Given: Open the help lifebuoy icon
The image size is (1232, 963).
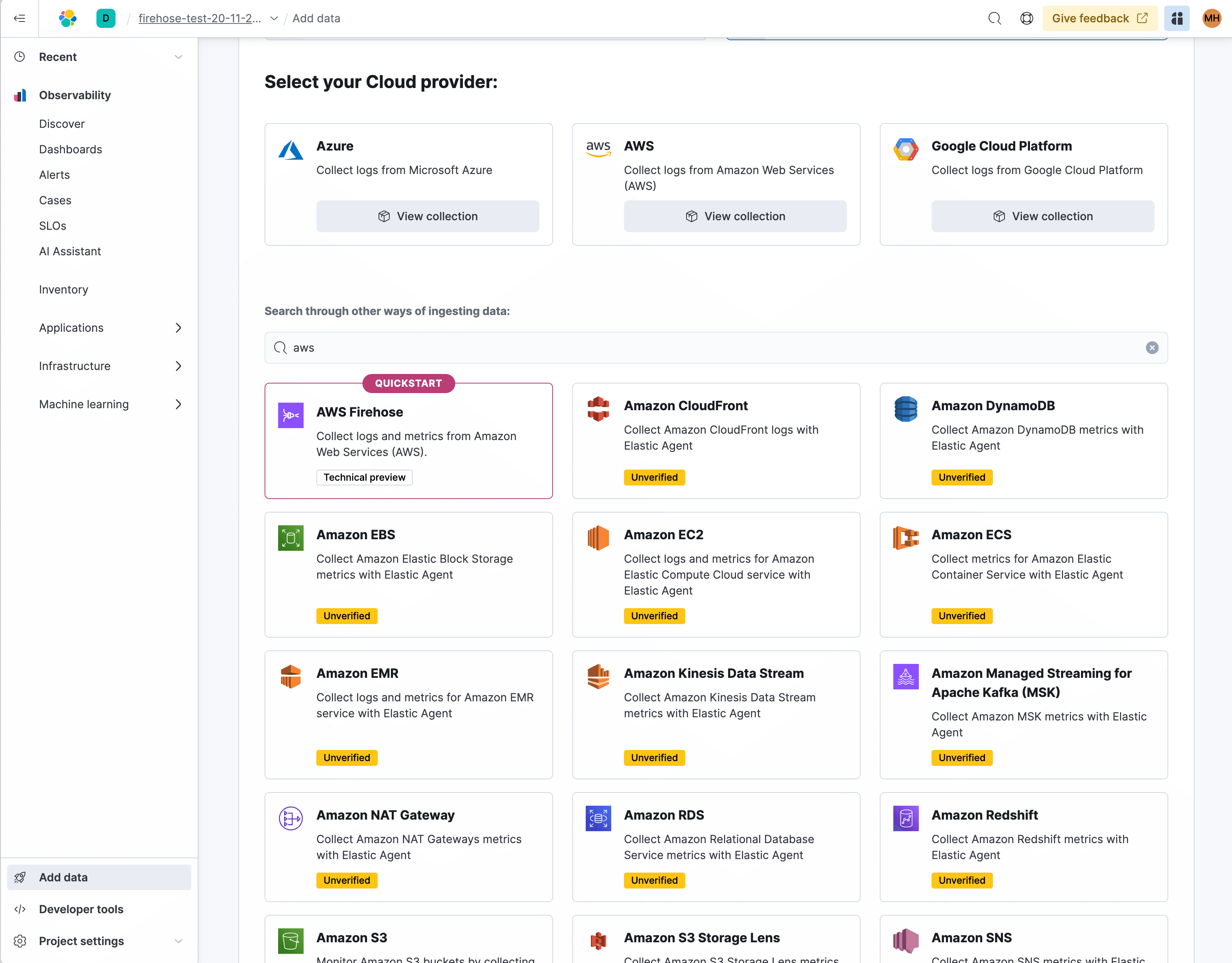Looking at the screenshot, I should click(1027, 18).
